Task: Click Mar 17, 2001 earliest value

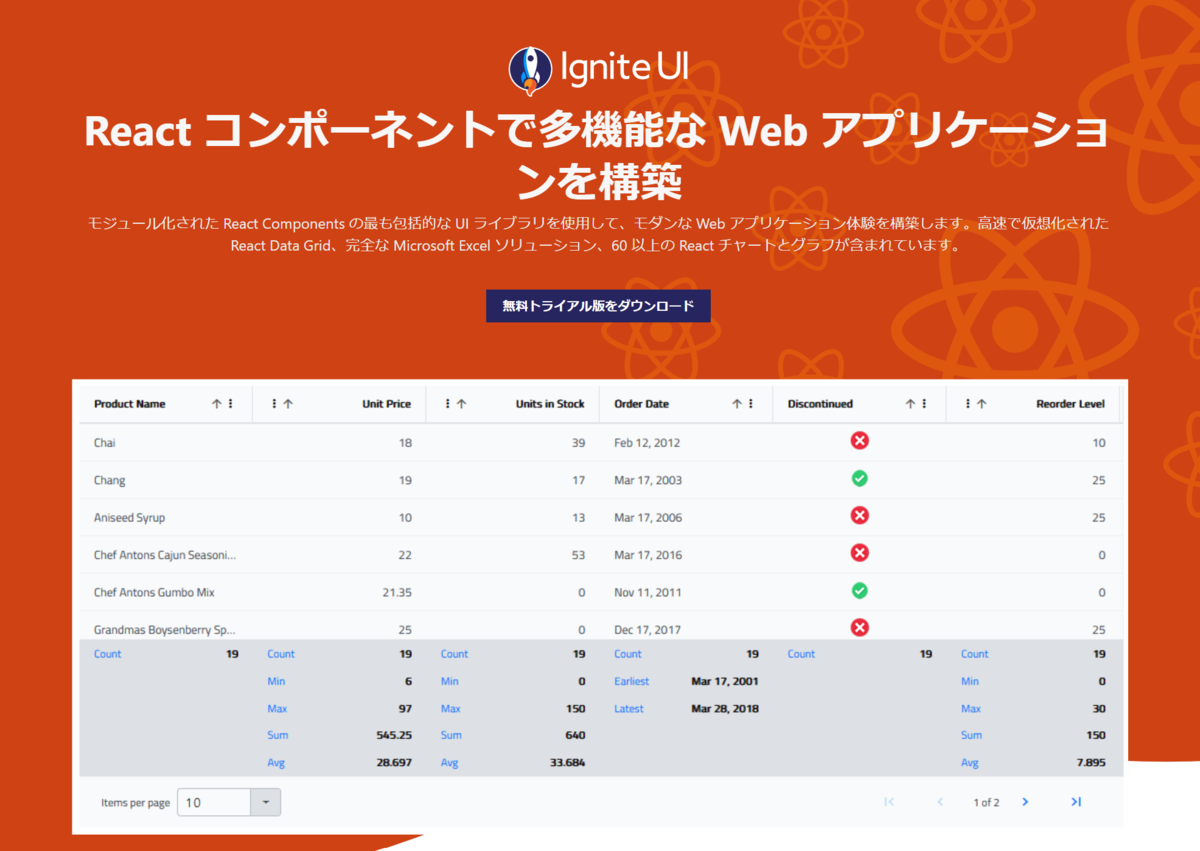Action: point(725,681)
